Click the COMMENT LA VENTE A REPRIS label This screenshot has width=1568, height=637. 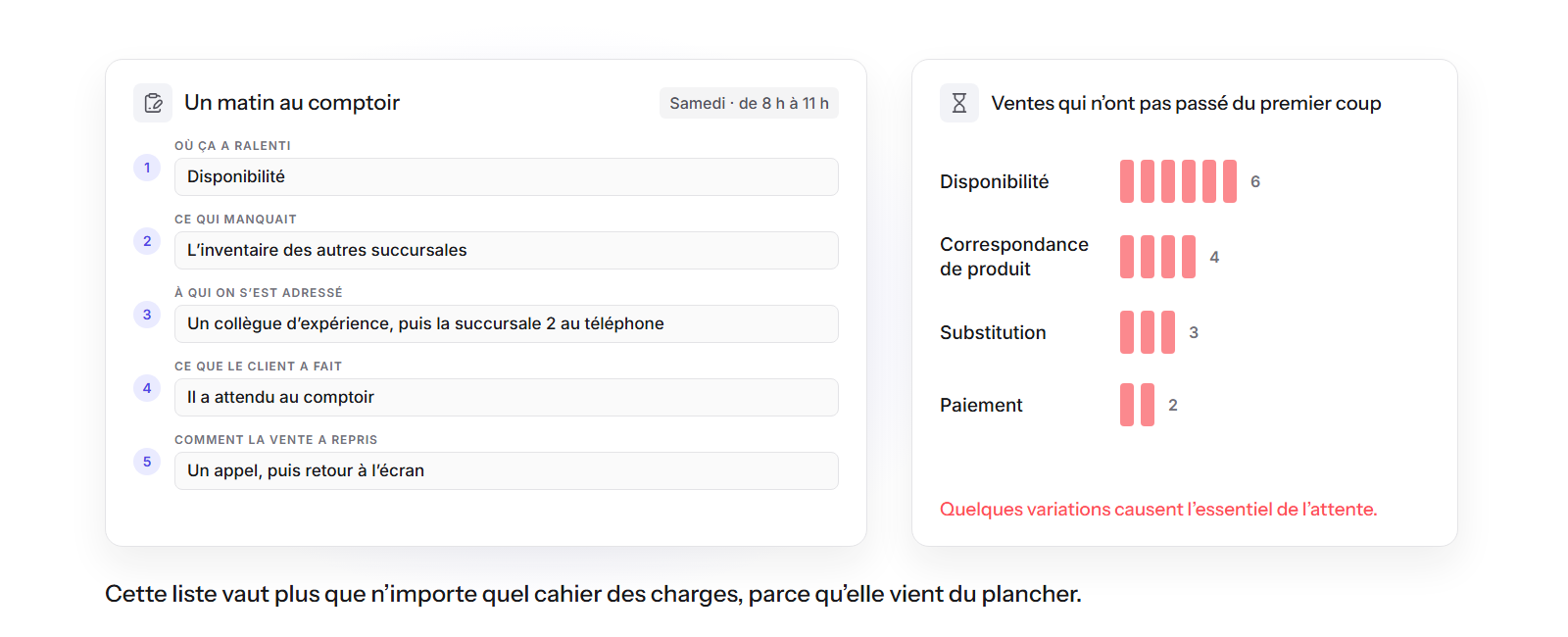pyautogui.click(x=275, y=440)
